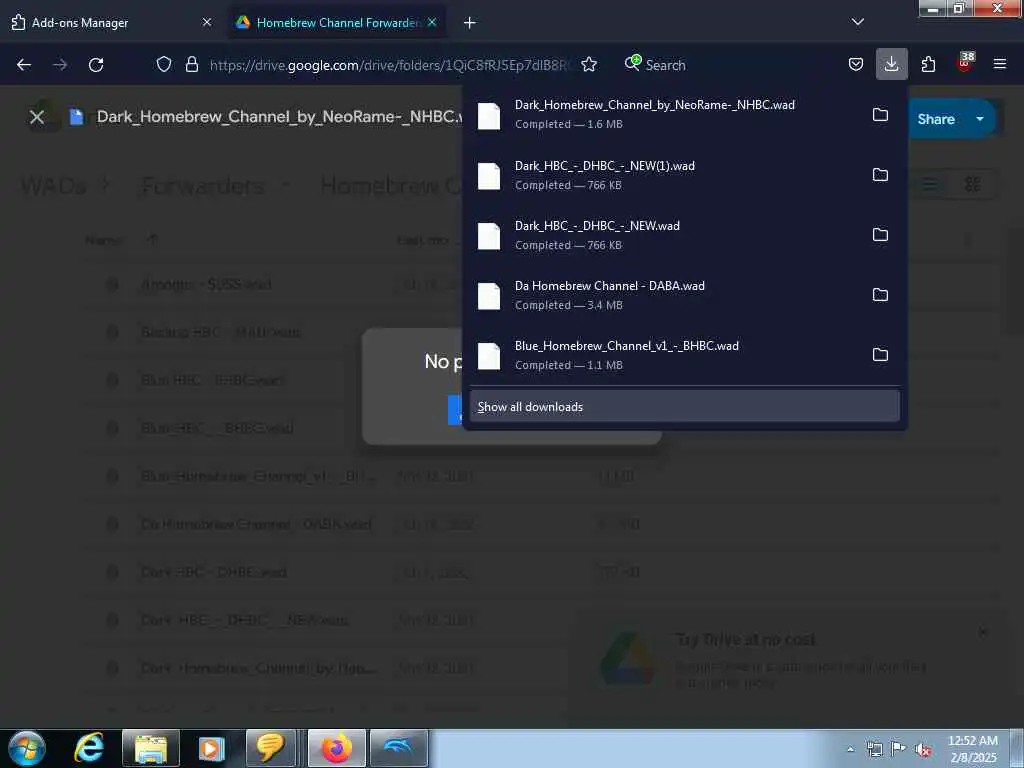Viewport: 1024px width, 768px height.
Task: Click the forward navigation arrow
Action: [60, 65]
